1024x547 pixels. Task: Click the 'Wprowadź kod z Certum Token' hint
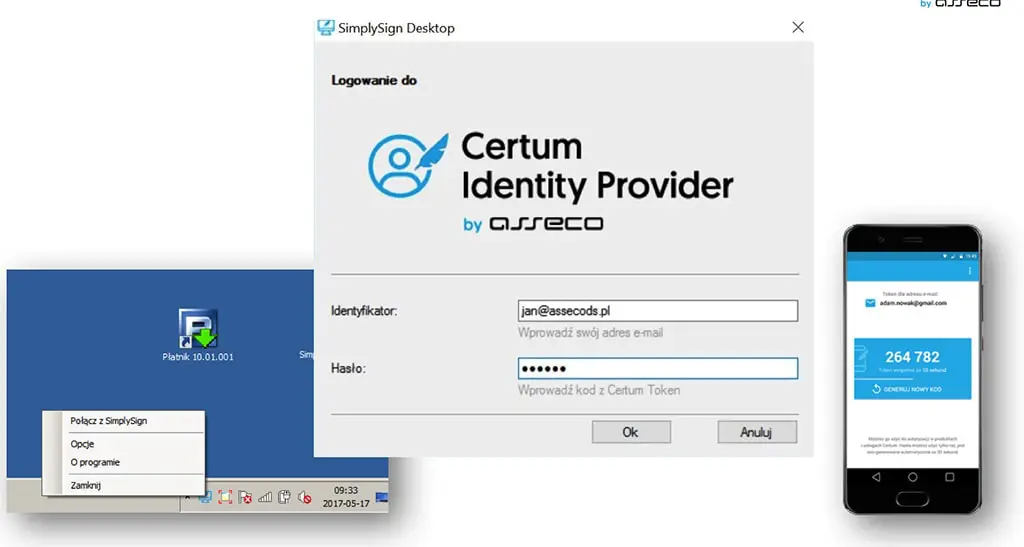click(599, 390)
